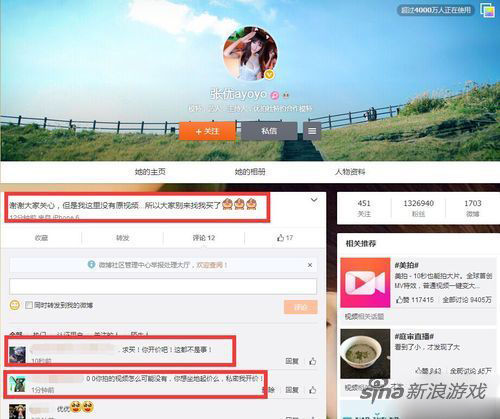Open the #庭审直播# topic title link
The image size is (500, 419).
(x=414, y=336)
